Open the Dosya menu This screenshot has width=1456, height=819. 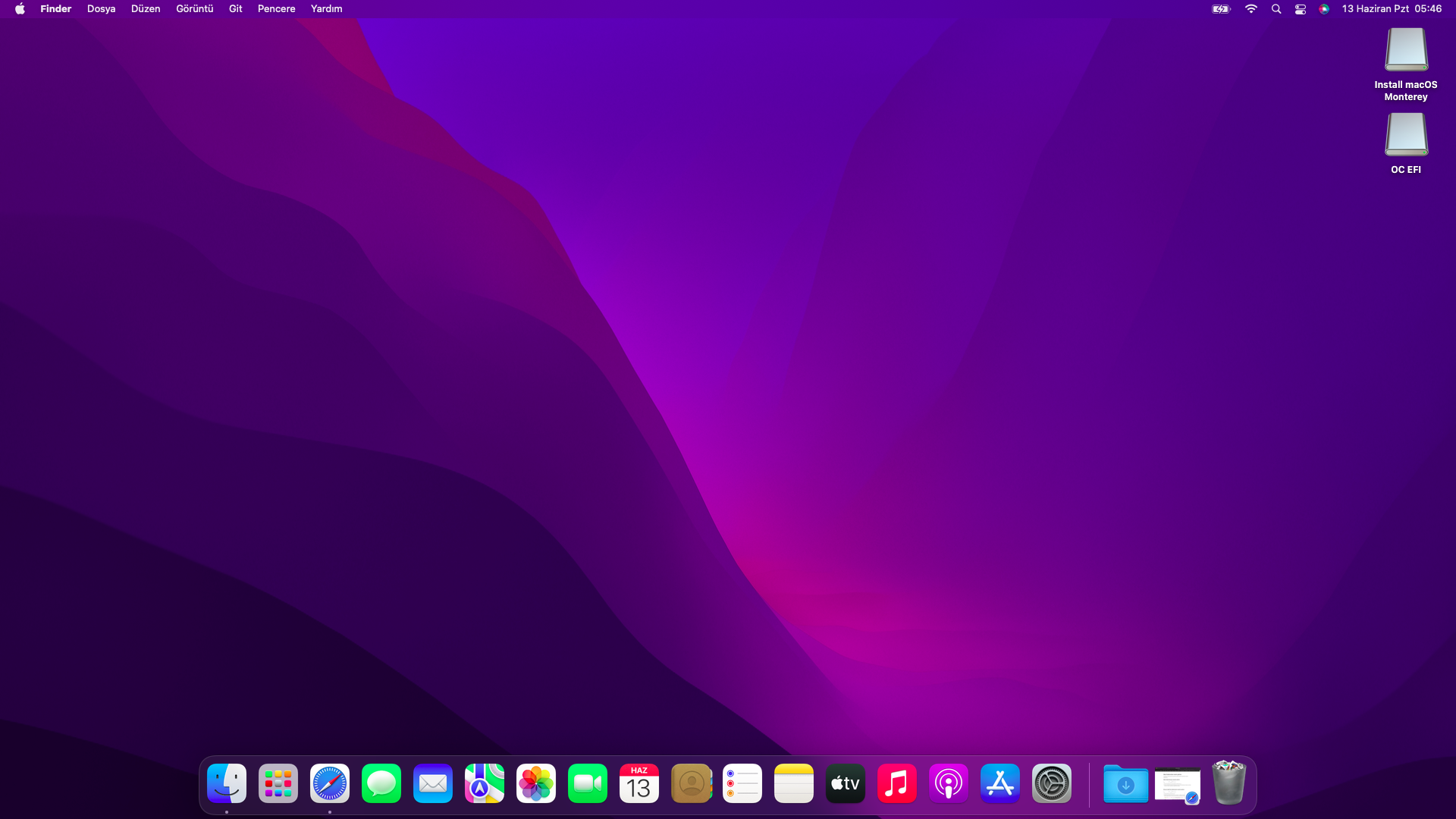tap(101, 9)
